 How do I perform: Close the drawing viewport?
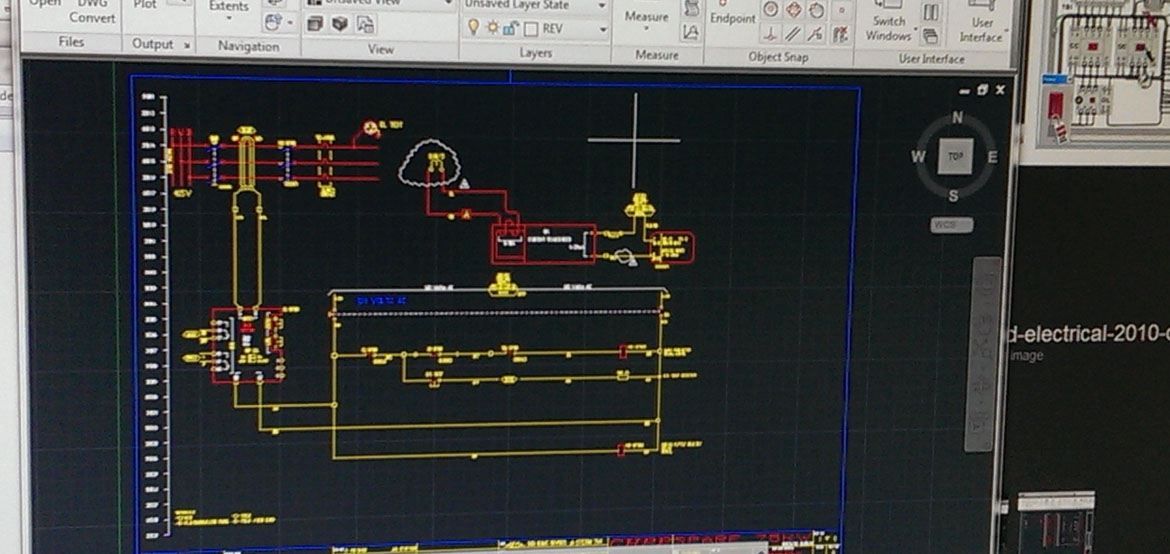pyautogui.click(x=1000, y=90)
